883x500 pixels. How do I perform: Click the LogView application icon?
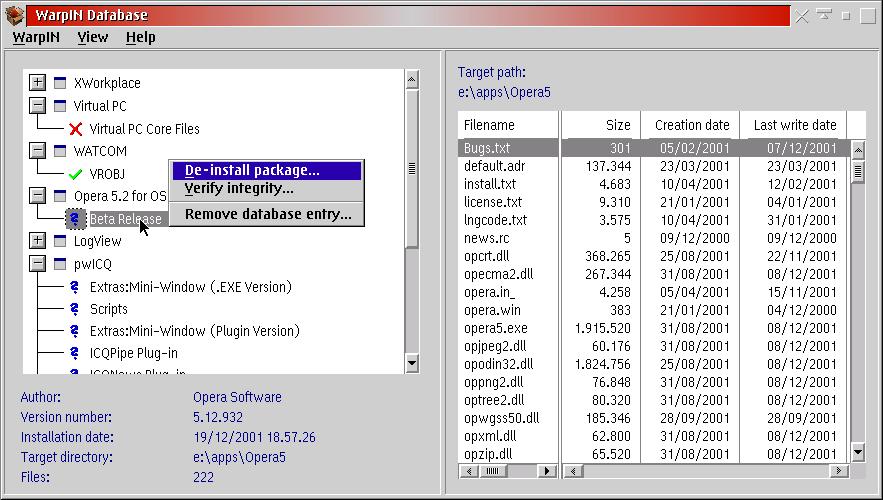[60, 241]
